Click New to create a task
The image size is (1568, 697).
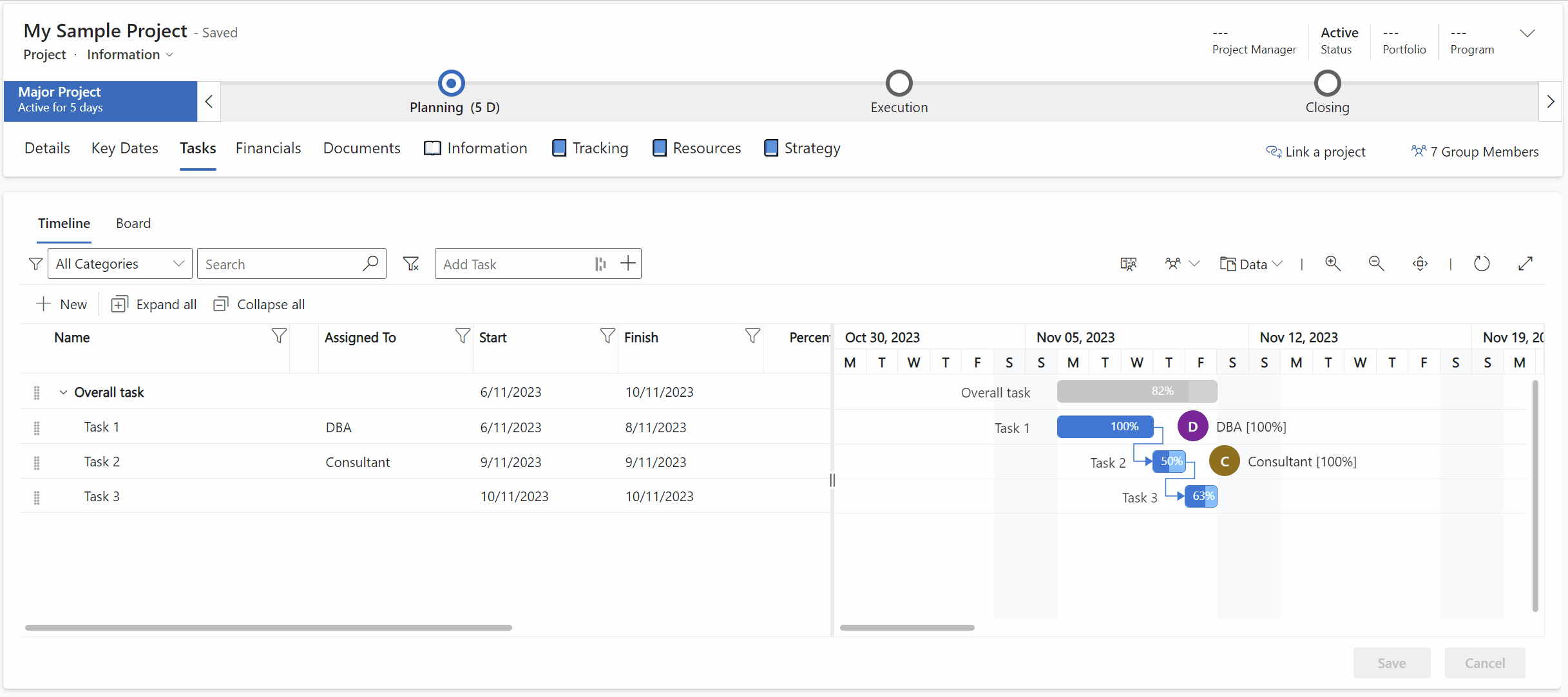click(61, 304)
